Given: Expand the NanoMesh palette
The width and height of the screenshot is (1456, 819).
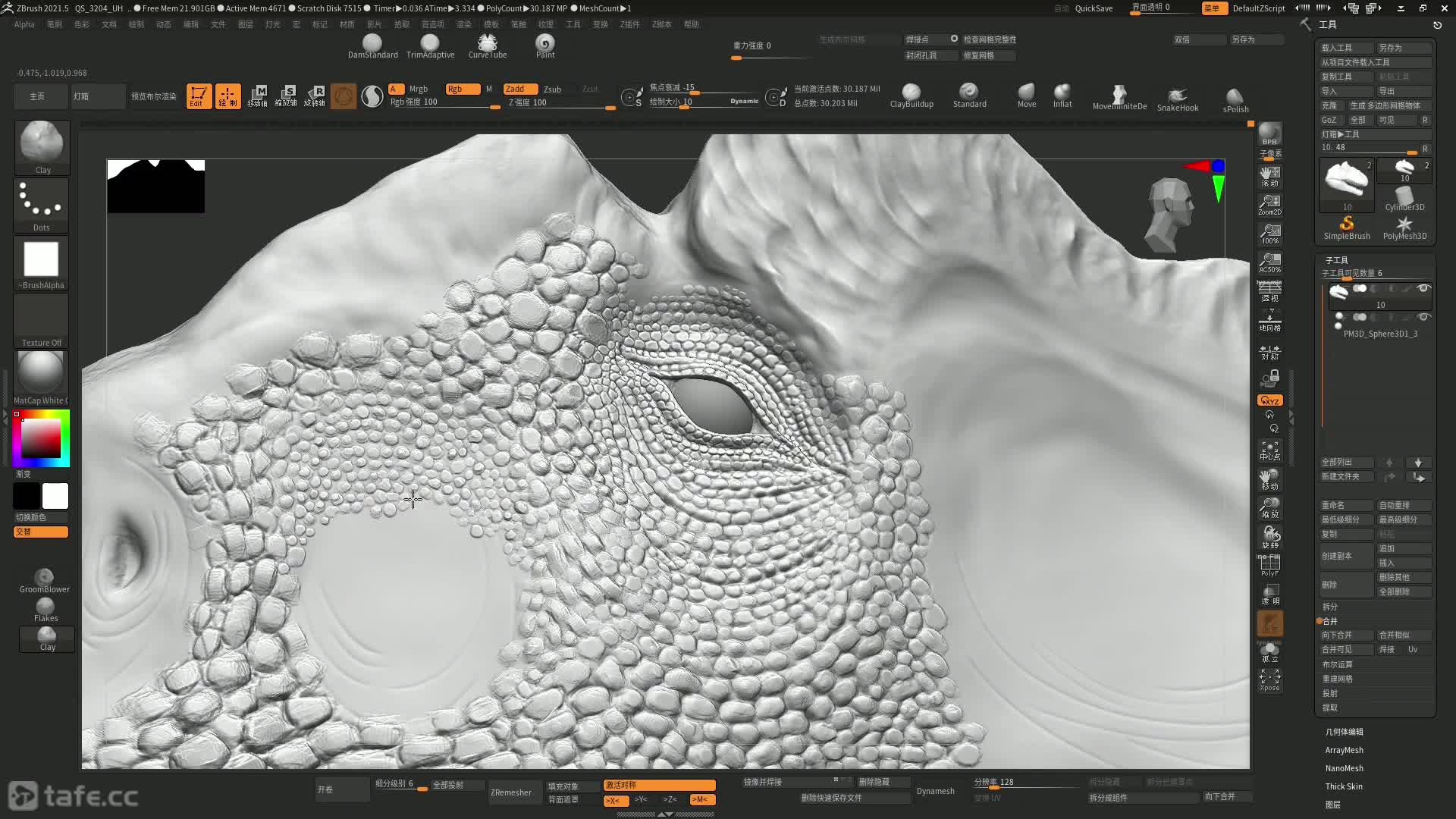Looking at the screenshot, I should click(1344, 768).
